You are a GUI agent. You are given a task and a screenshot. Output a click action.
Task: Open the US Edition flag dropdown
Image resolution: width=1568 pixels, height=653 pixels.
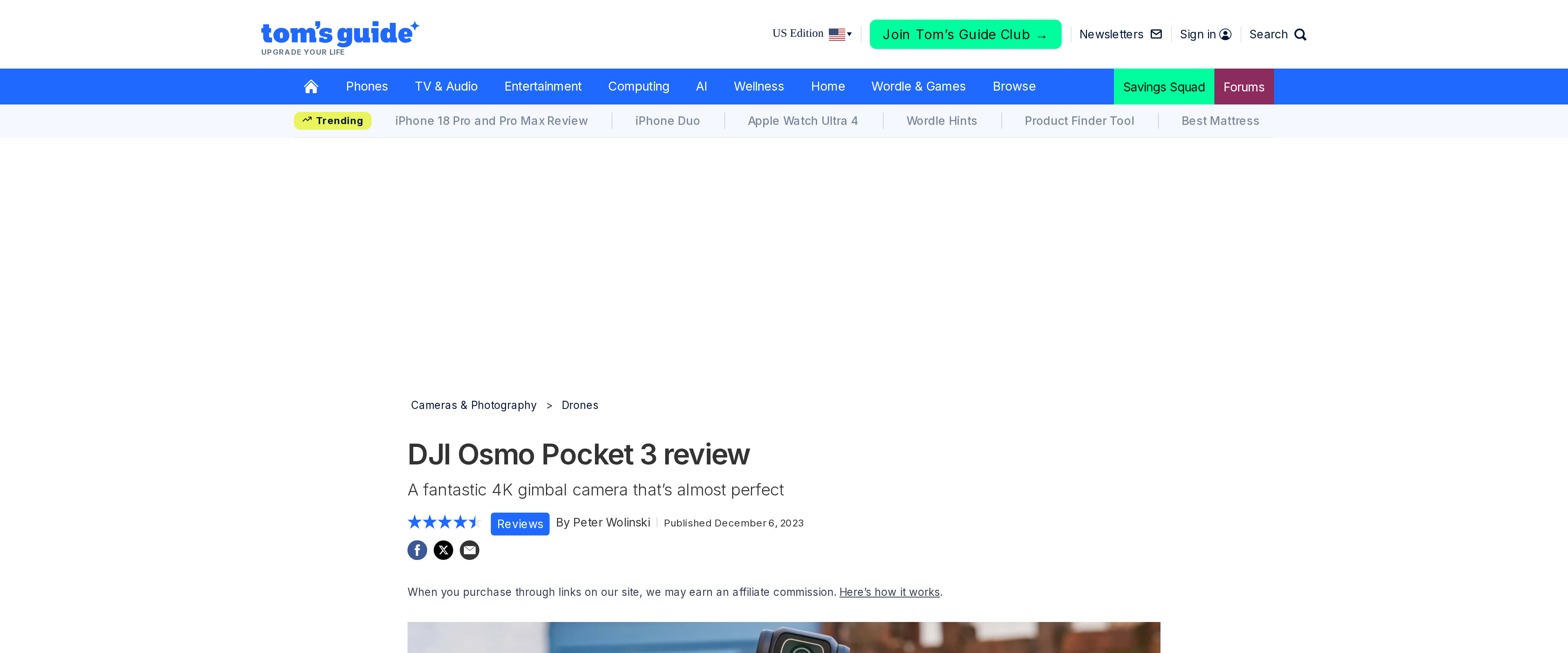[x=840, y=34]
